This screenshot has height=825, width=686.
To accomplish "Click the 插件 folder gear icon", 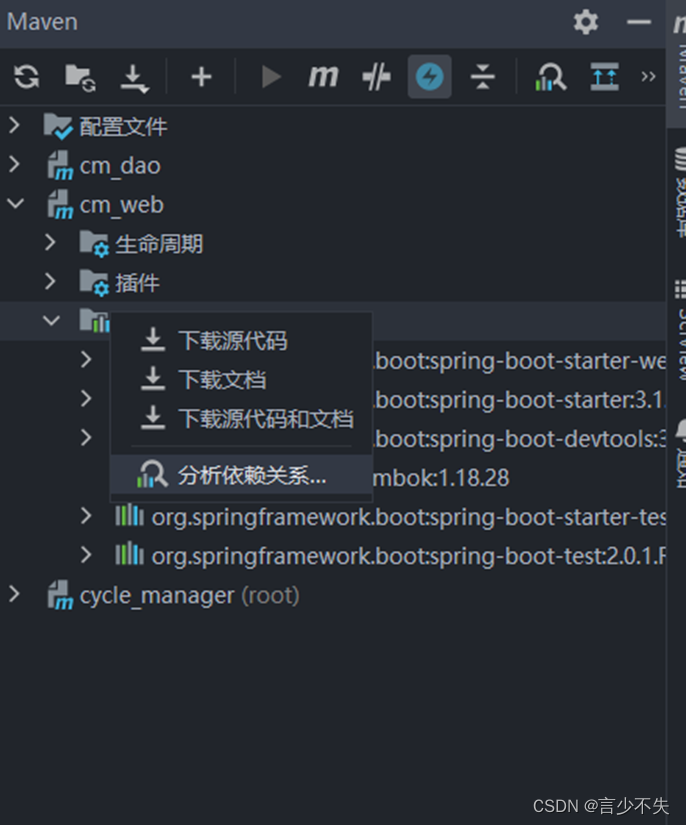I will pos(94,283).
